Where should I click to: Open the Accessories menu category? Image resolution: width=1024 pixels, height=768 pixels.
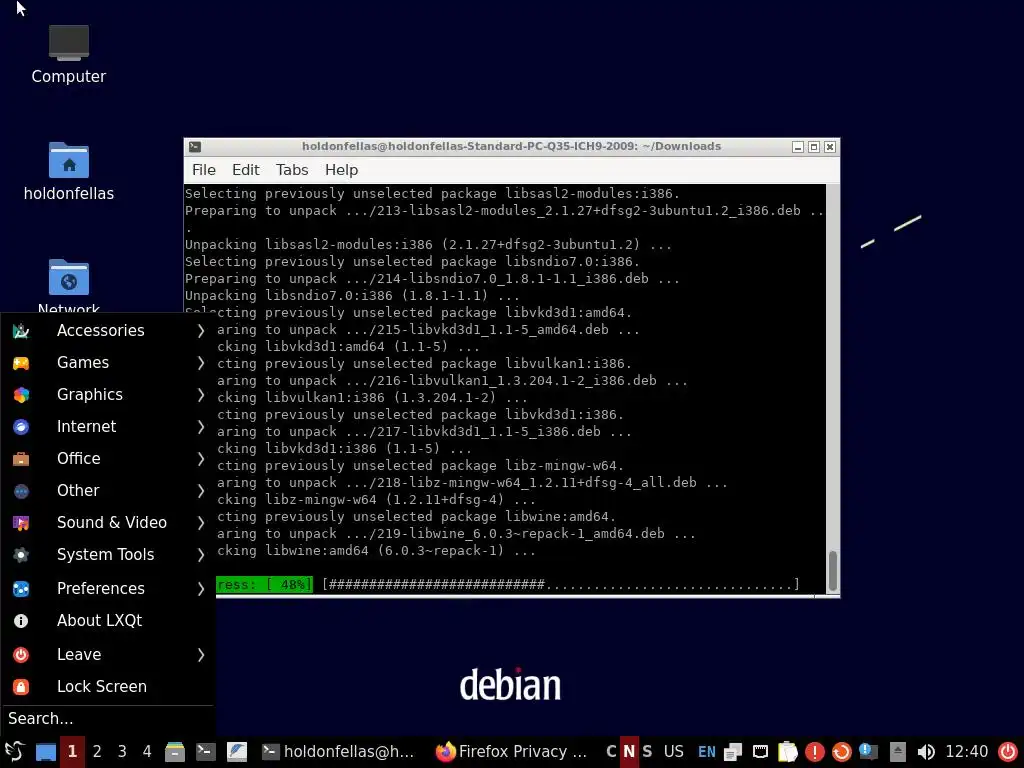click(108, 330)
